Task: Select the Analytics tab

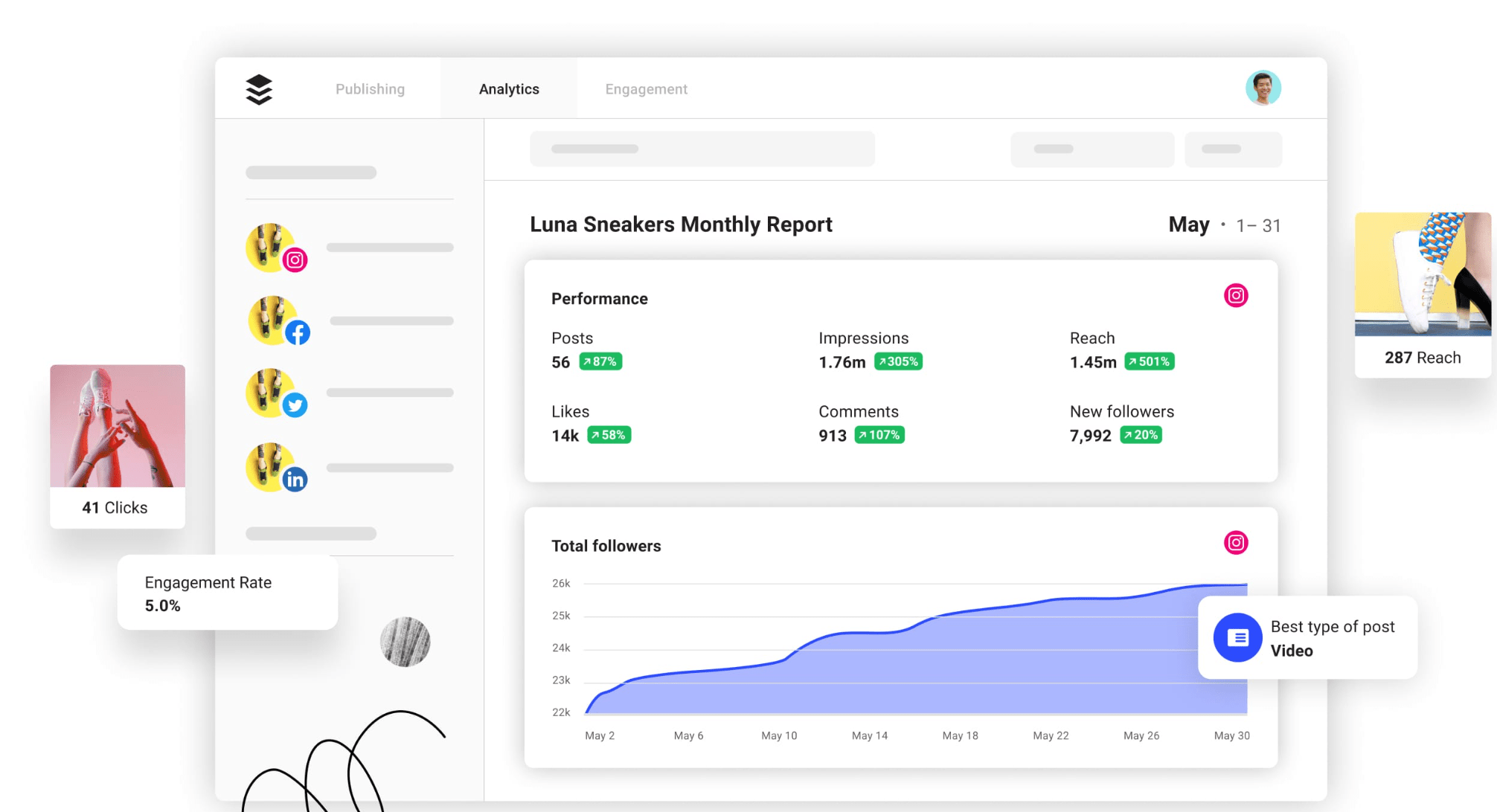Action: [509, 88]
